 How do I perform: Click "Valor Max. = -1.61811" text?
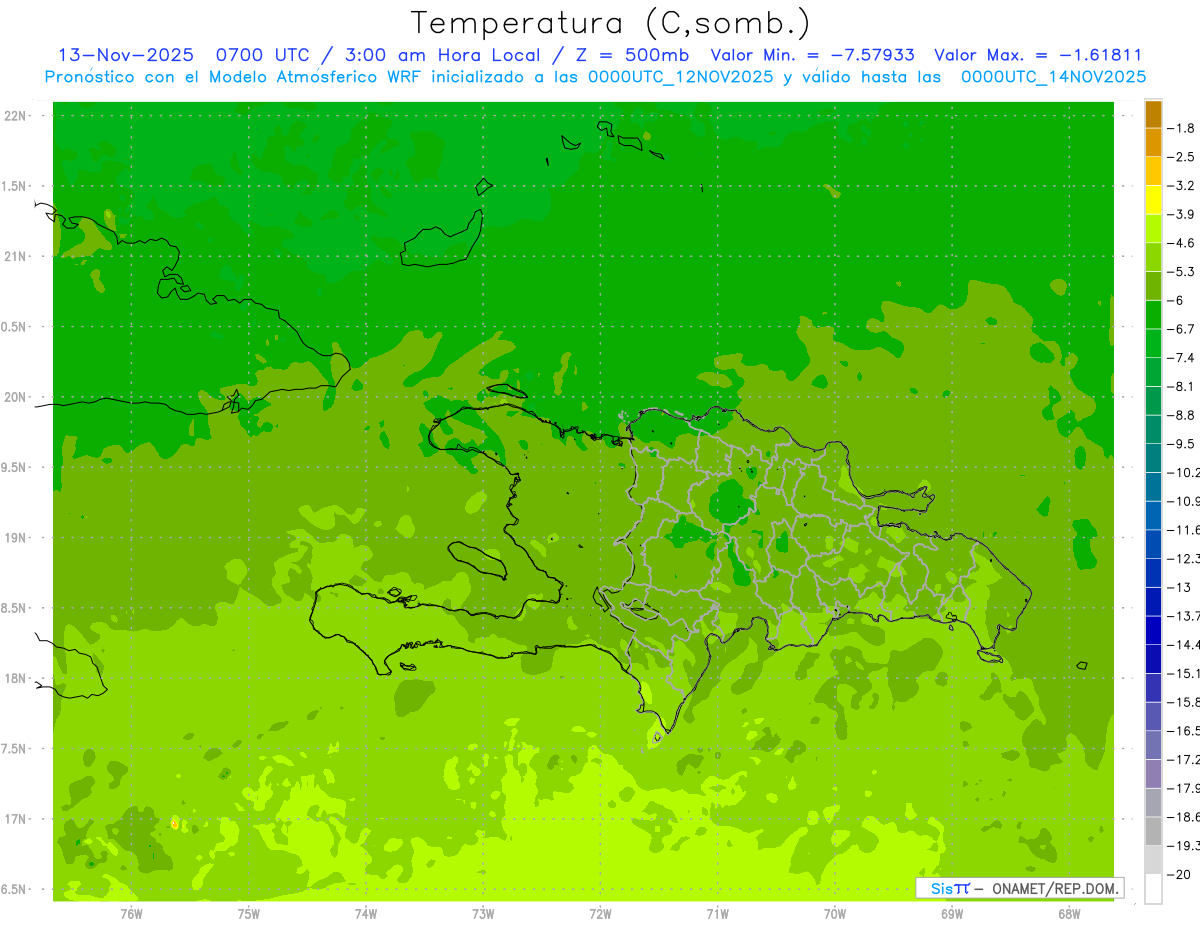(x=1038, y=55)
